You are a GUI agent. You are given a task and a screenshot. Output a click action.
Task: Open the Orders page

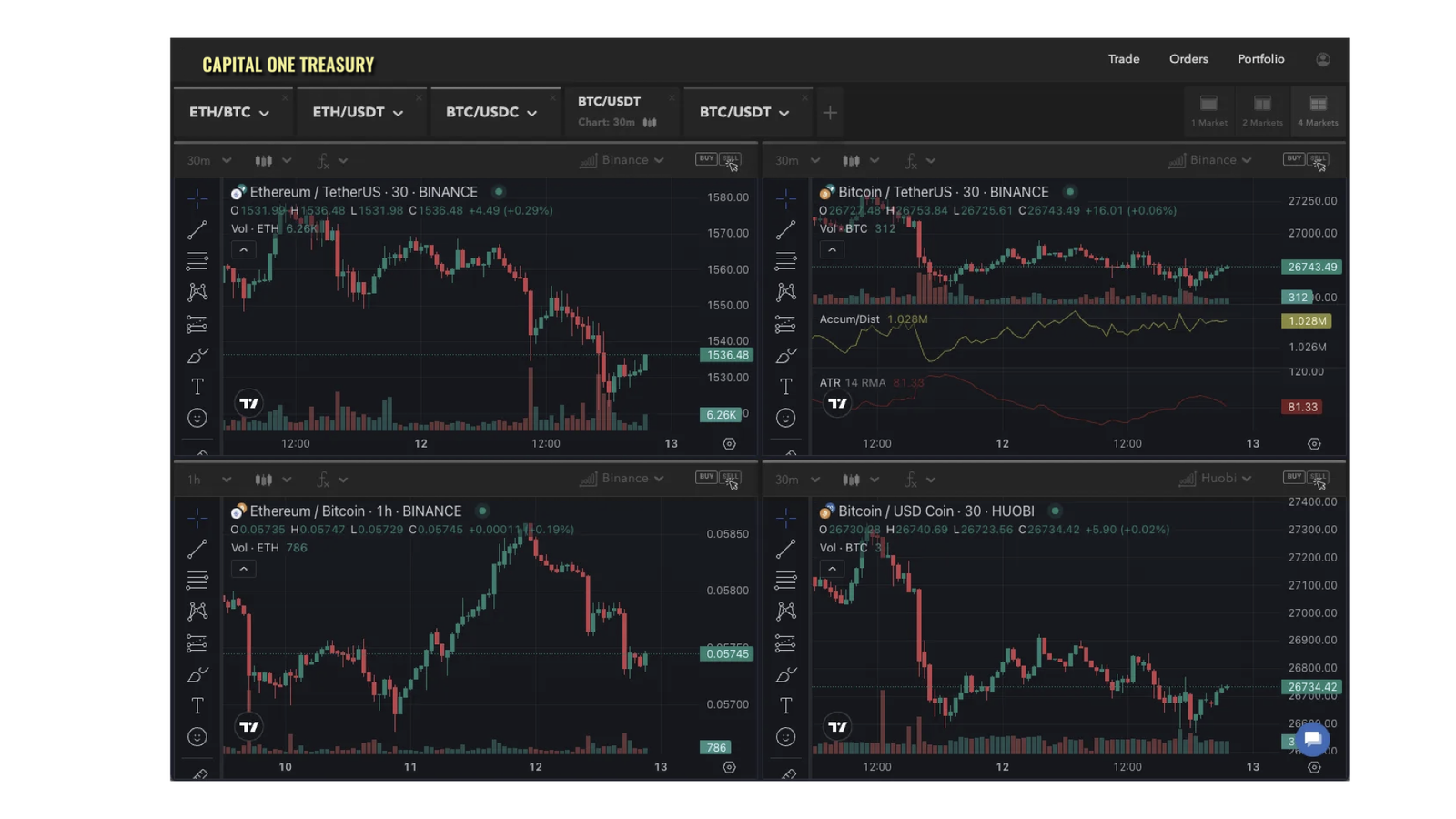(1188, 59)
